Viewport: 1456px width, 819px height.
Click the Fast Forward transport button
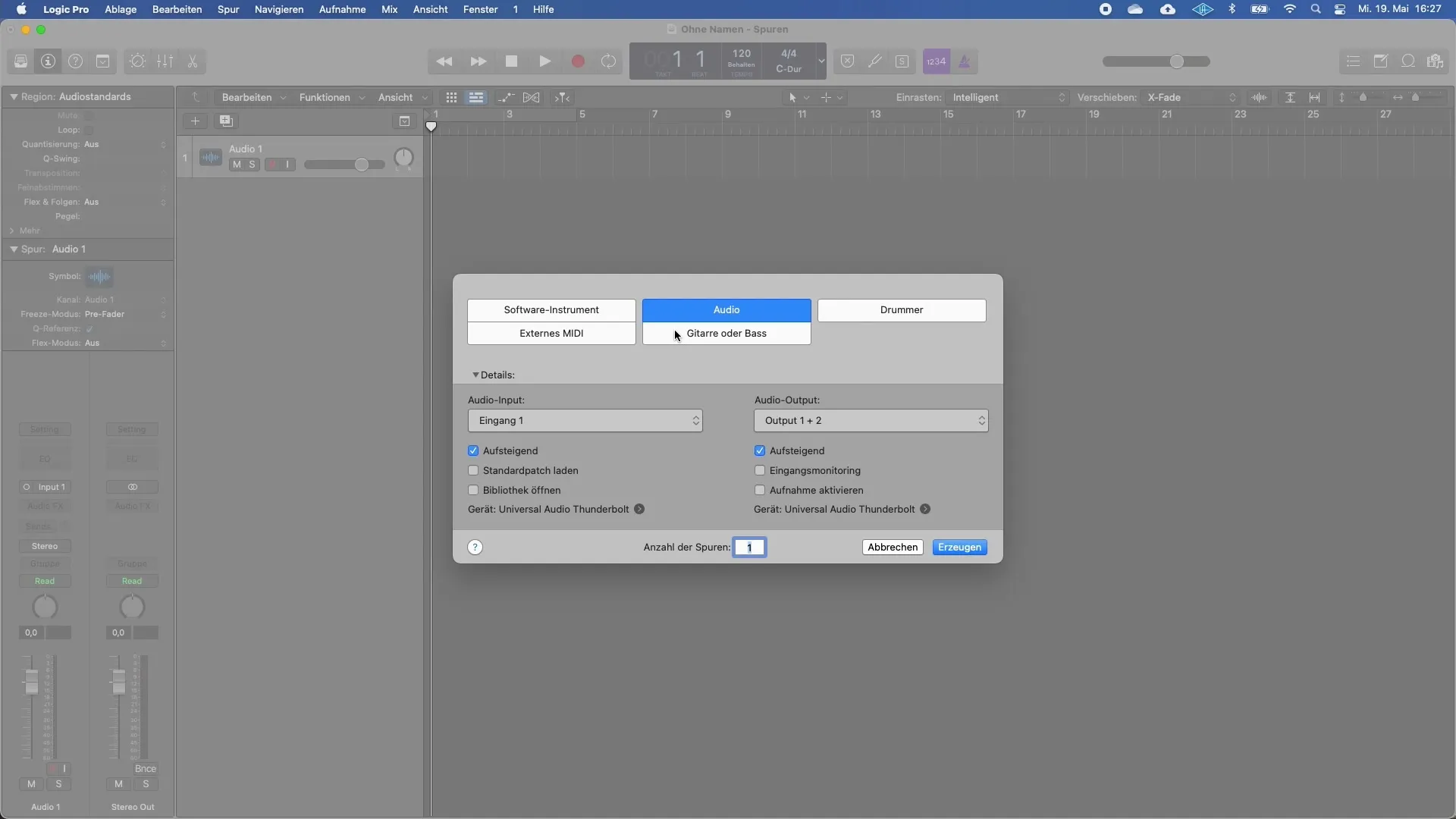478,61
